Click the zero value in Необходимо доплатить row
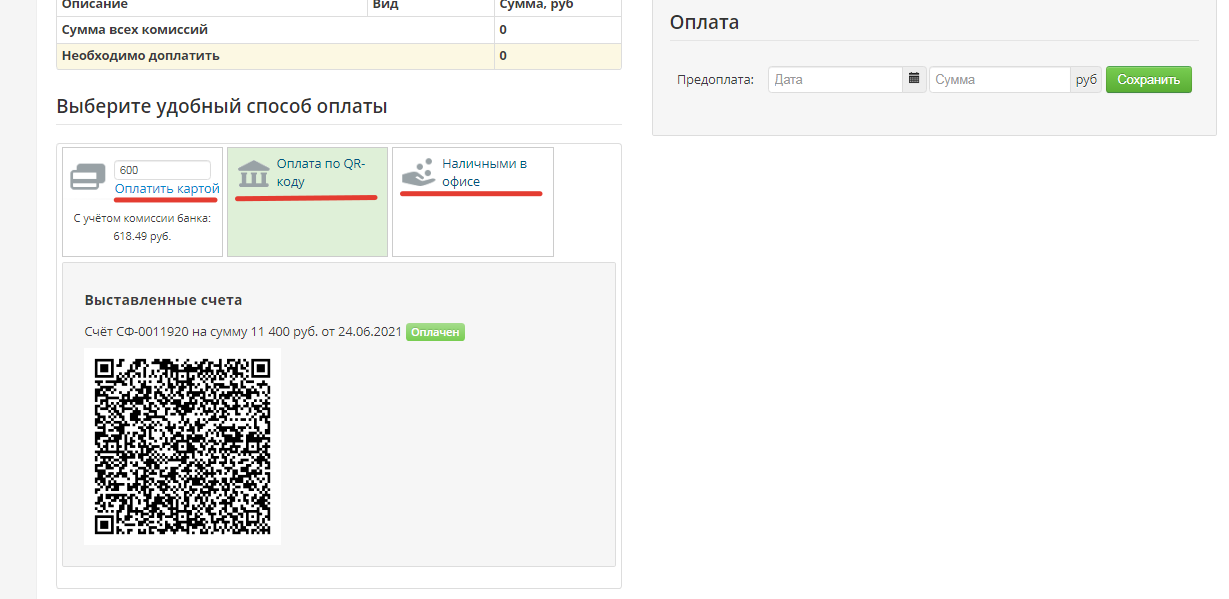 coord(503,56)
